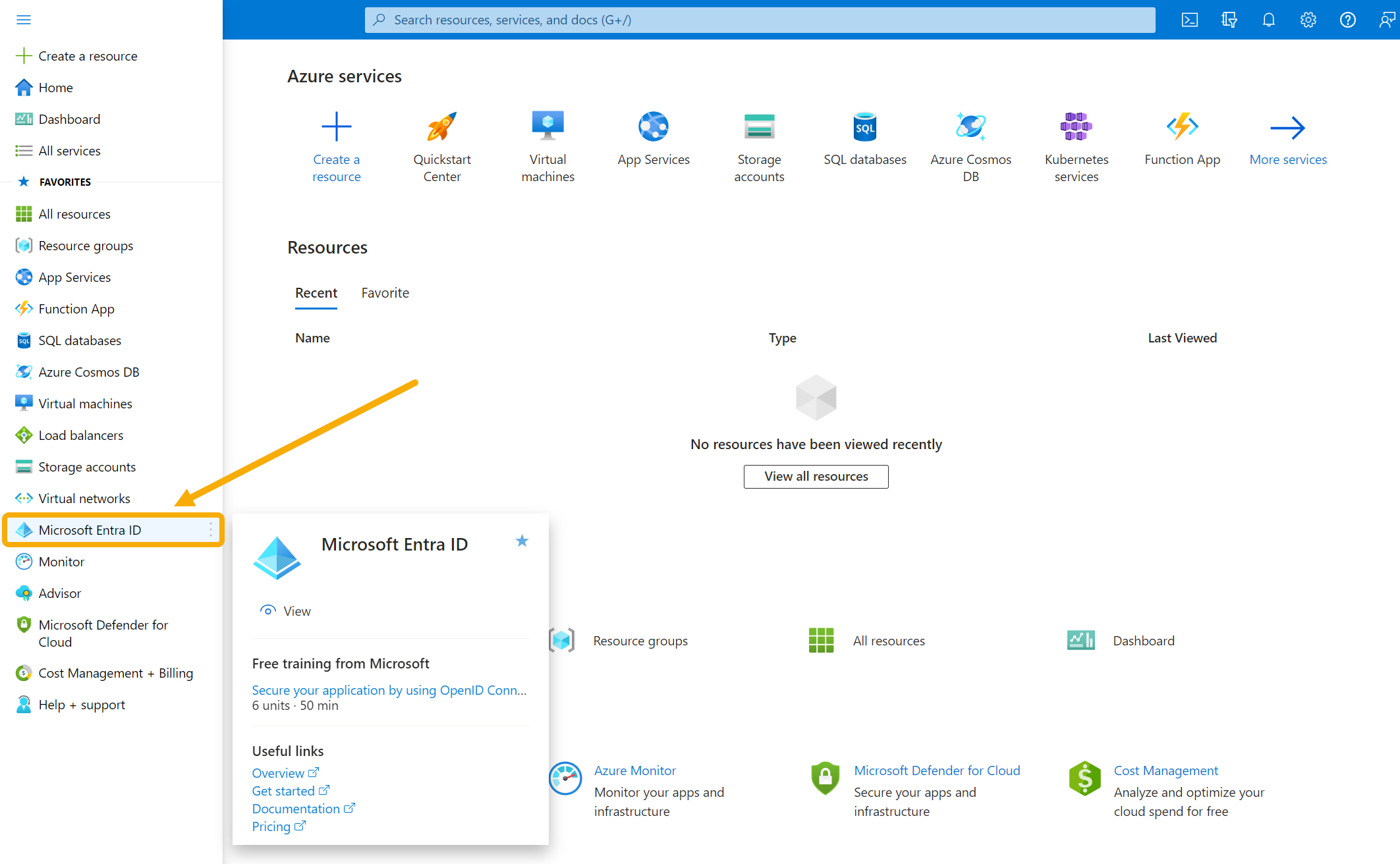
Task: Open the Function App service
Action: click(1181, 126)
